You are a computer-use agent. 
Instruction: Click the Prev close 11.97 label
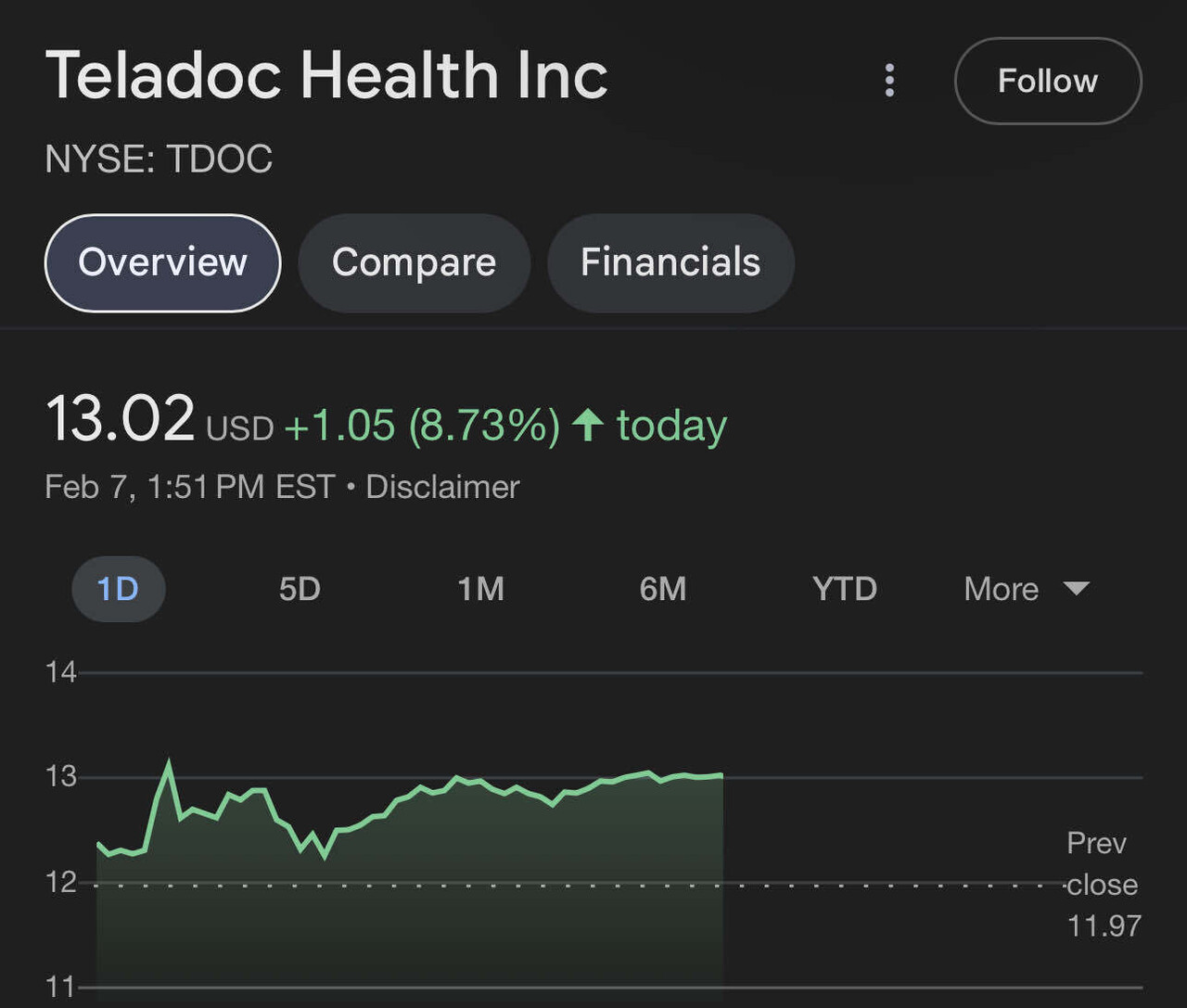point(1100,884)
